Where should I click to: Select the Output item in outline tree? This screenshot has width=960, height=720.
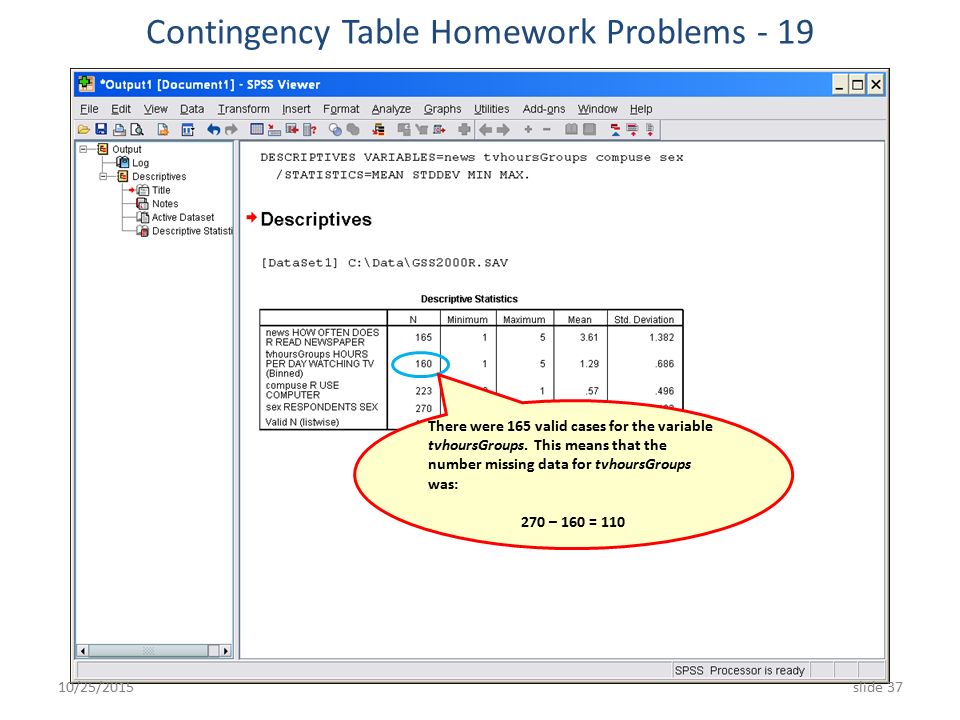tap(127, 149)
